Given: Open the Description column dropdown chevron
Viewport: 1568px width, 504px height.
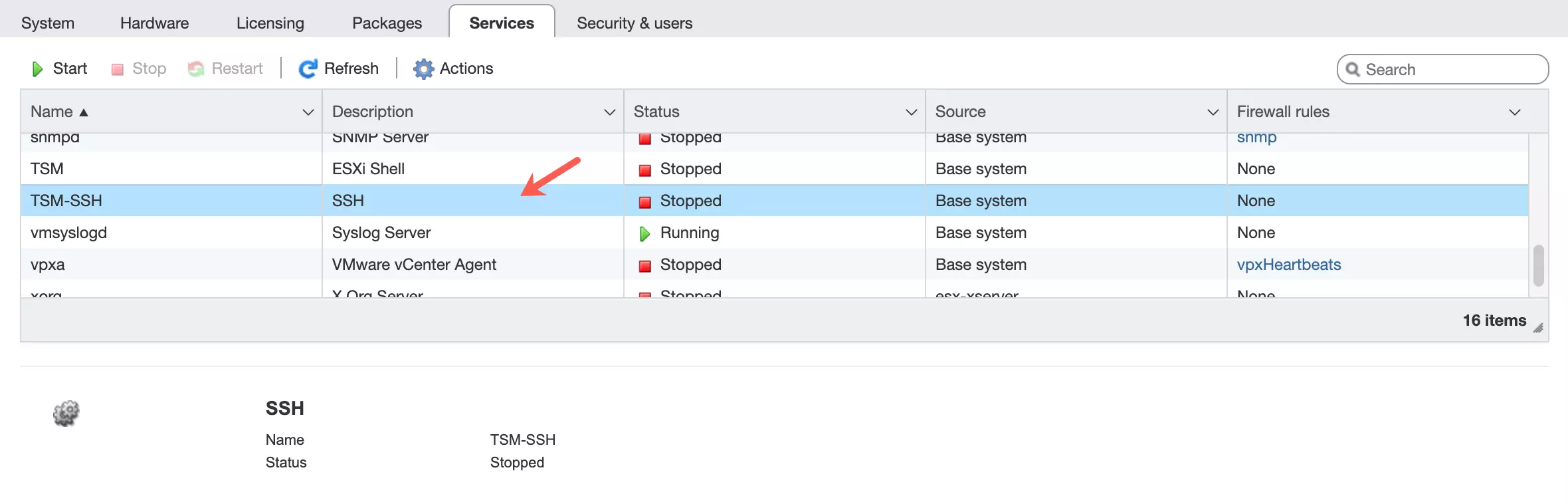Looking at the screenshot, I should (x=609, y=112).
